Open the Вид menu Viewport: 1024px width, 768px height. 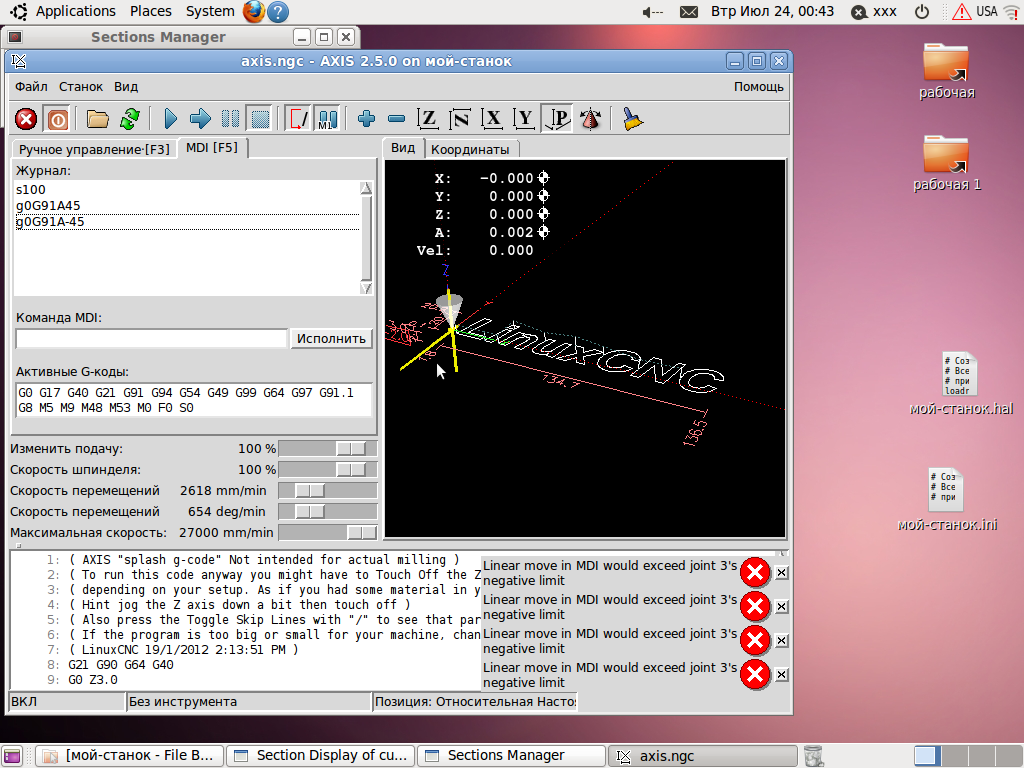[x=126, y=87]
